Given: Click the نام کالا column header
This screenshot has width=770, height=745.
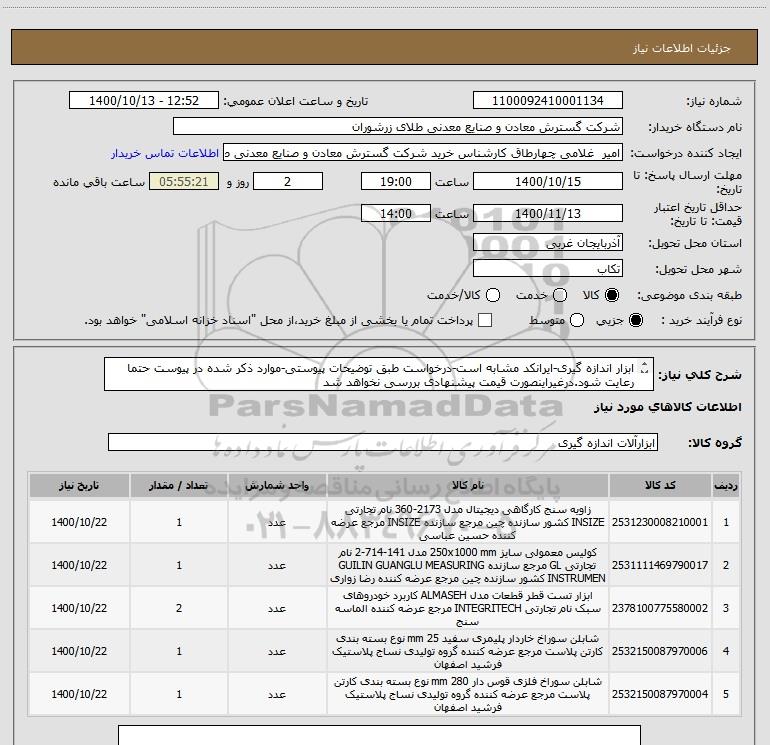Looking at the screenshot, I should (x=468, y=486).
